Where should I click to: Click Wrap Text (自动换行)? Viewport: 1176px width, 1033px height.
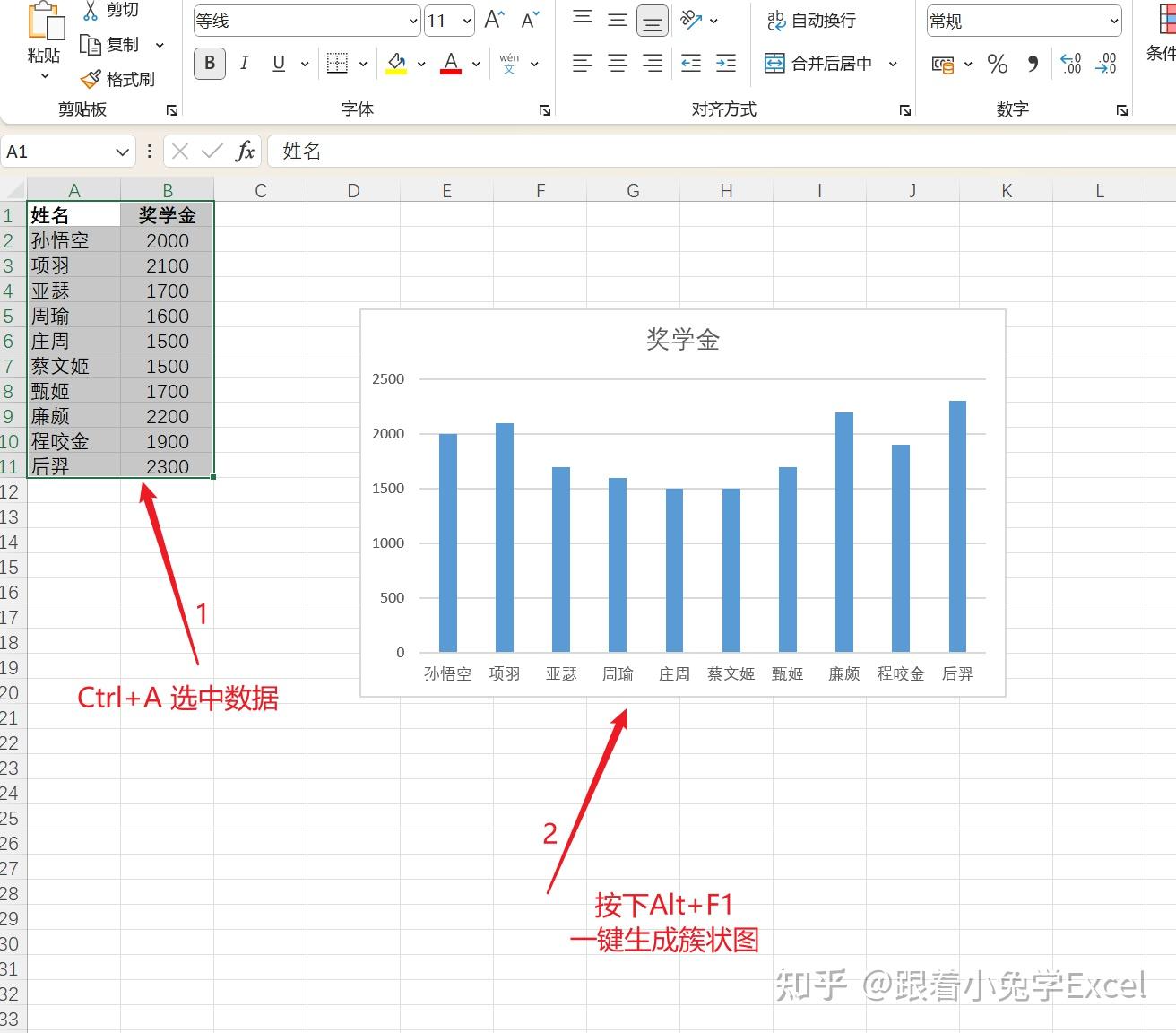tap(811, 20)
